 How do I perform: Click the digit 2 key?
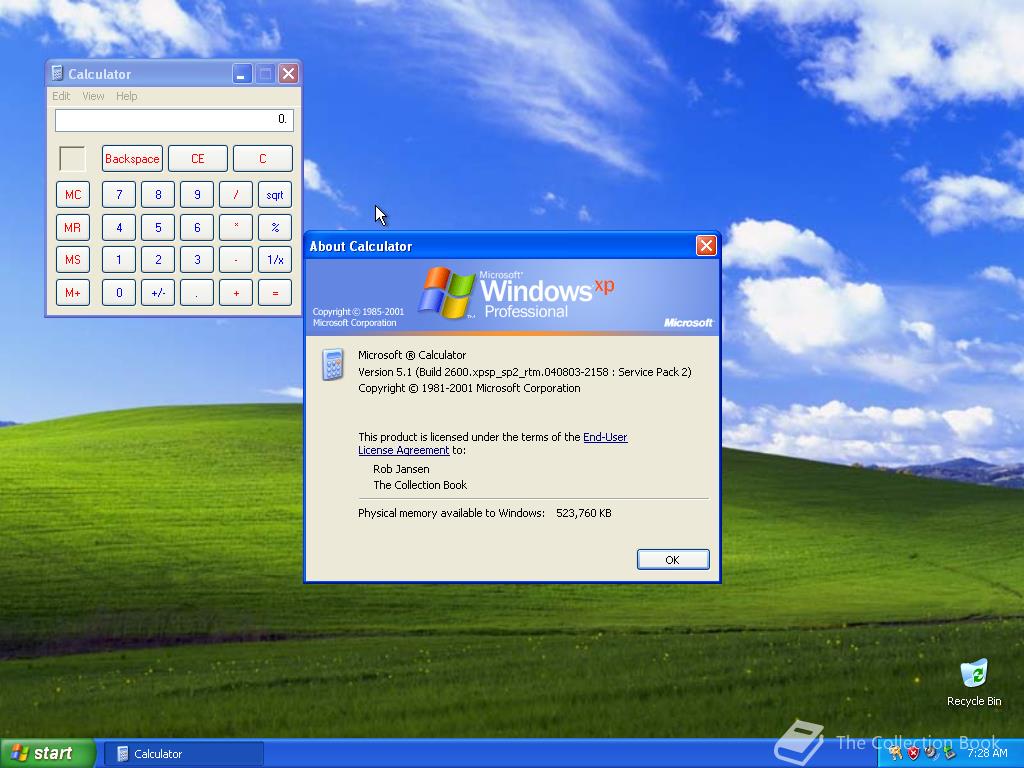click(x=158, y=260)
